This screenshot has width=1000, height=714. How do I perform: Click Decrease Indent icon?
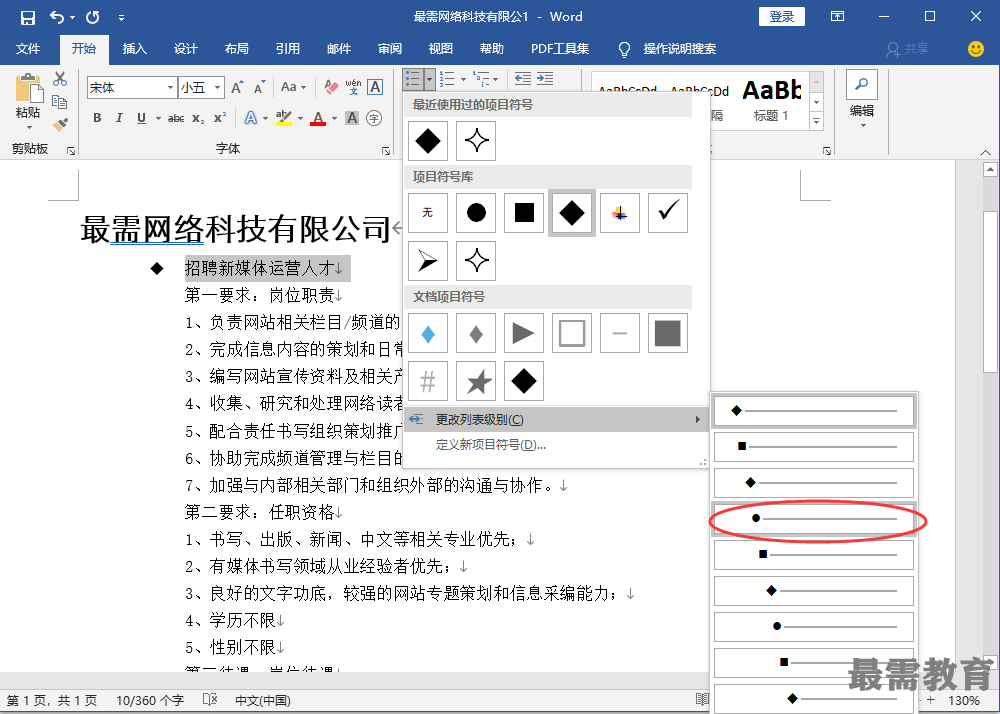pos(523,78)
